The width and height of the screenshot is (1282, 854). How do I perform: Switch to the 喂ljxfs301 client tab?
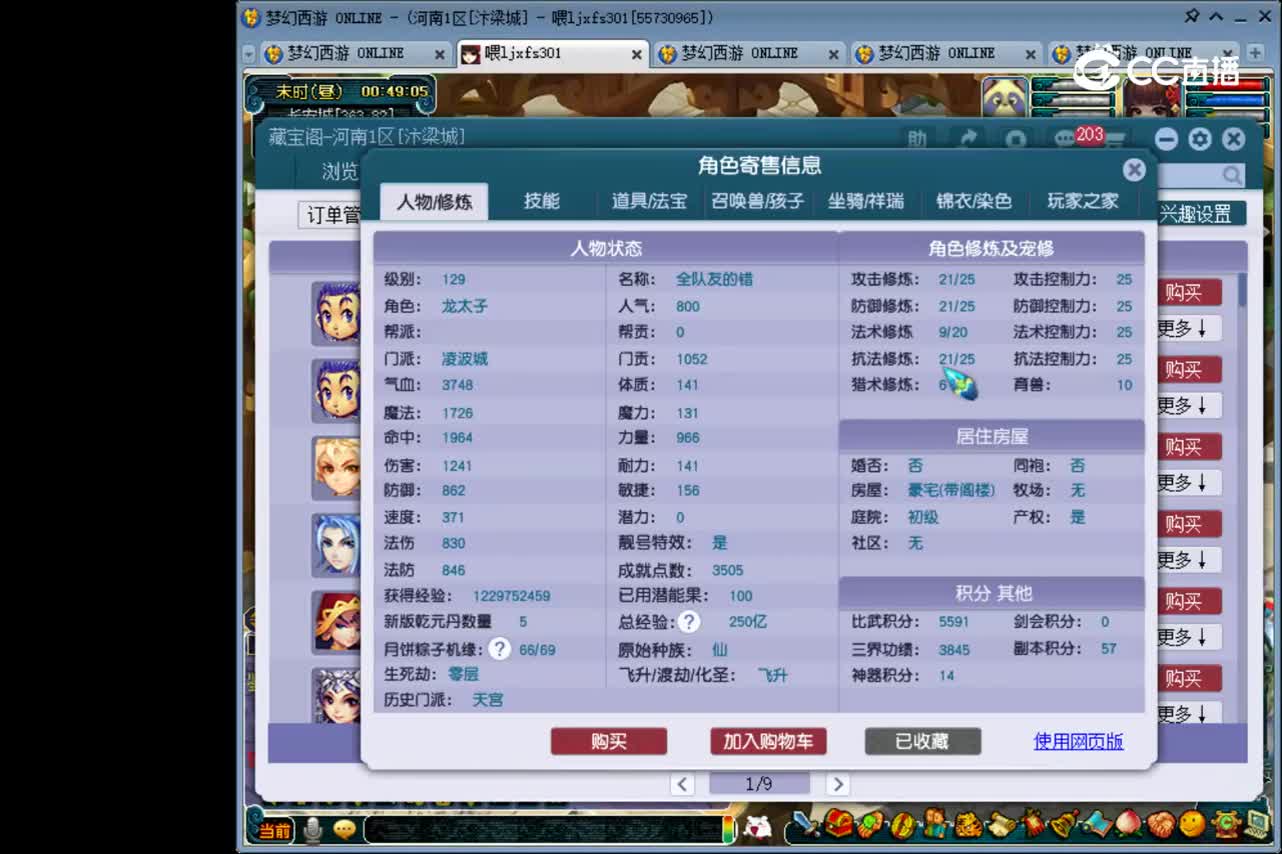click(552, 54)
